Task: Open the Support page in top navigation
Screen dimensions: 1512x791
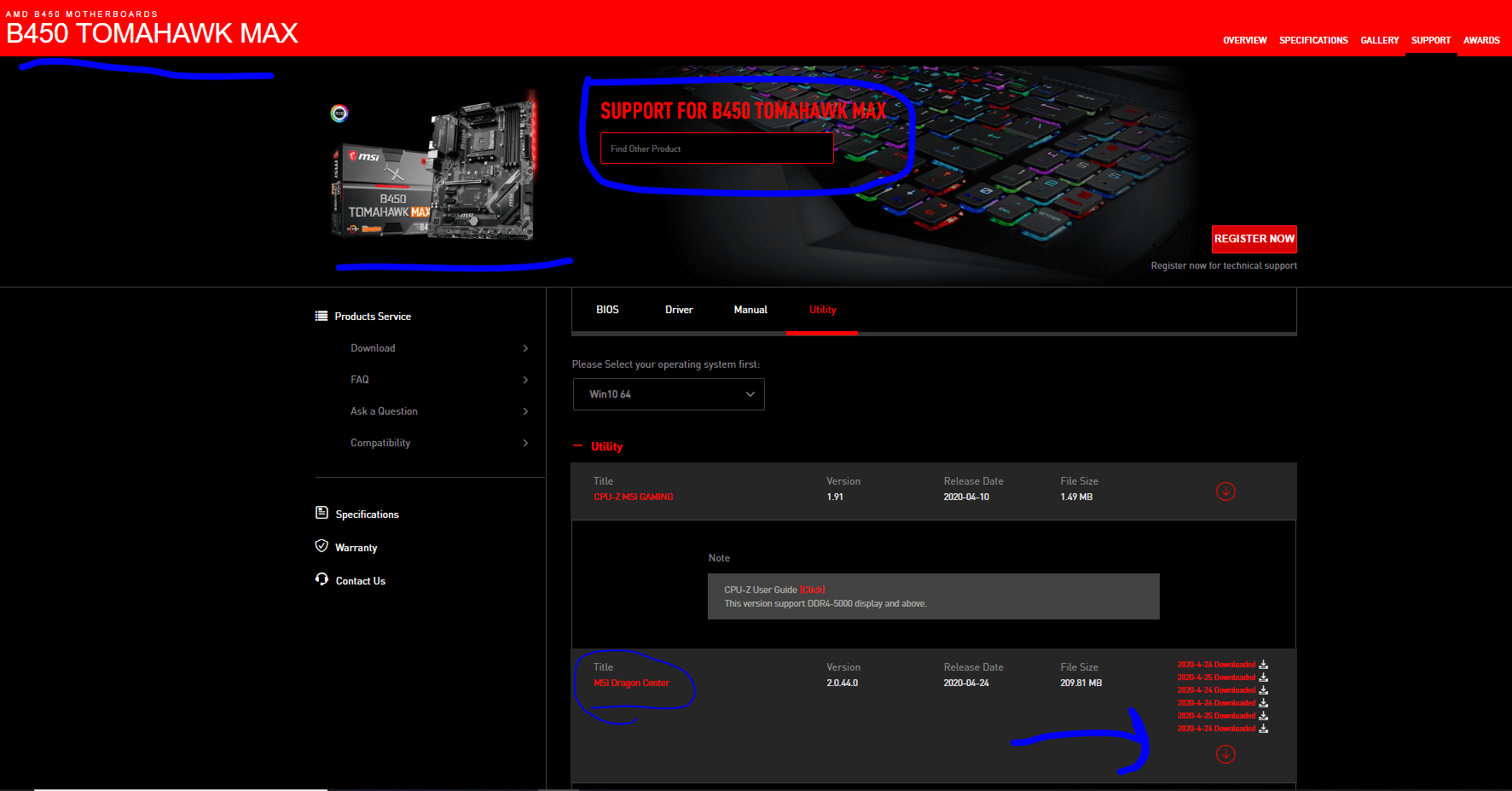Action: [1431, 40]
